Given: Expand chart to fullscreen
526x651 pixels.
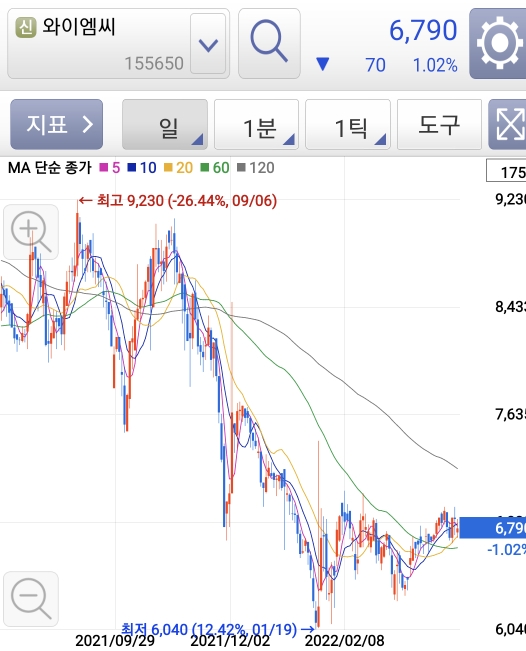Looking at the screenshot, I should coord(508,124).
